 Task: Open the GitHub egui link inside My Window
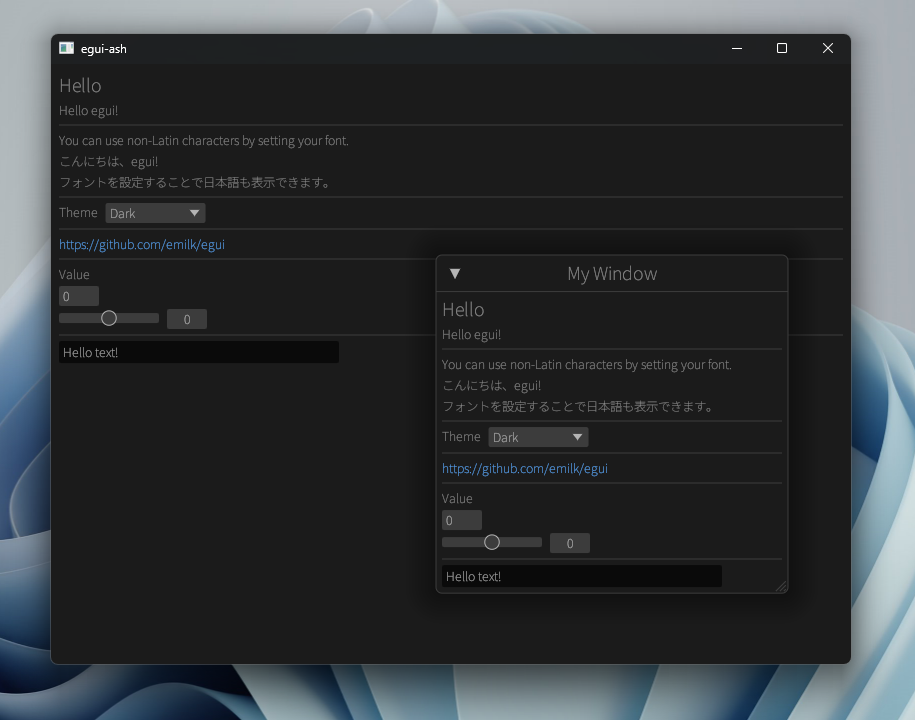click(x=525, y=469)
